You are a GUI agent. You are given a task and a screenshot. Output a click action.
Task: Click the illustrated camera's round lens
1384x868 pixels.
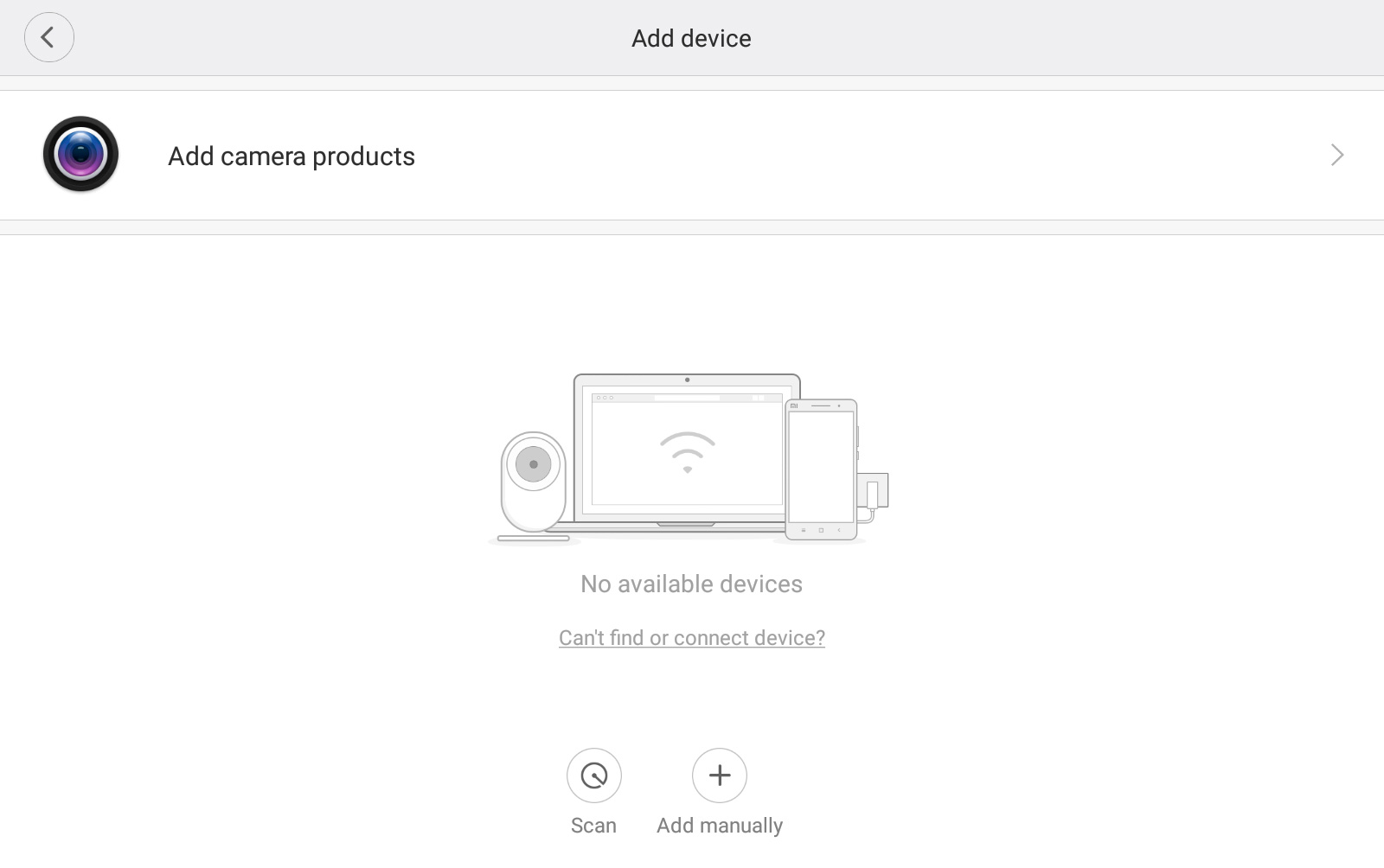click(x=533, y=464)
